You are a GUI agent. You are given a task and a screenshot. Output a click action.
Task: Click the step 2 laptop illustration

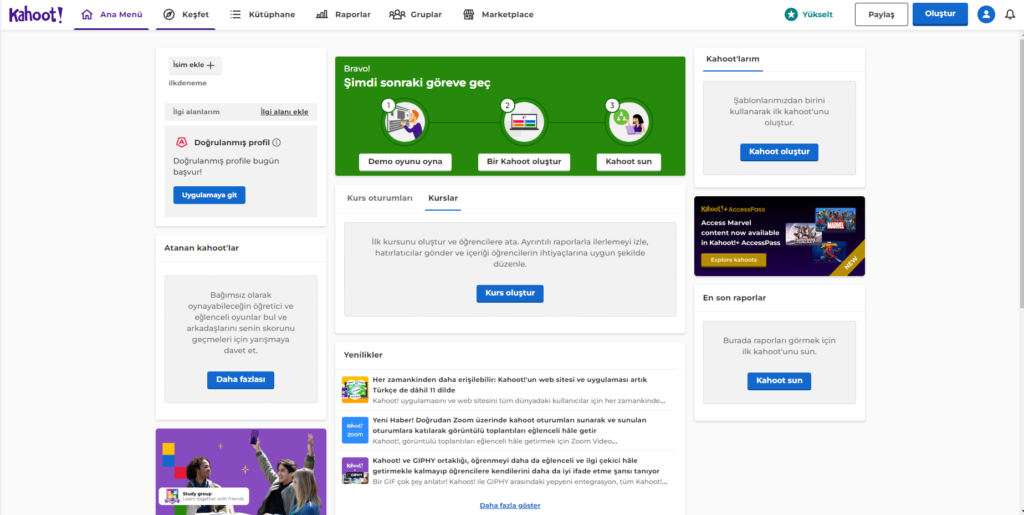[x=523, y=121]
